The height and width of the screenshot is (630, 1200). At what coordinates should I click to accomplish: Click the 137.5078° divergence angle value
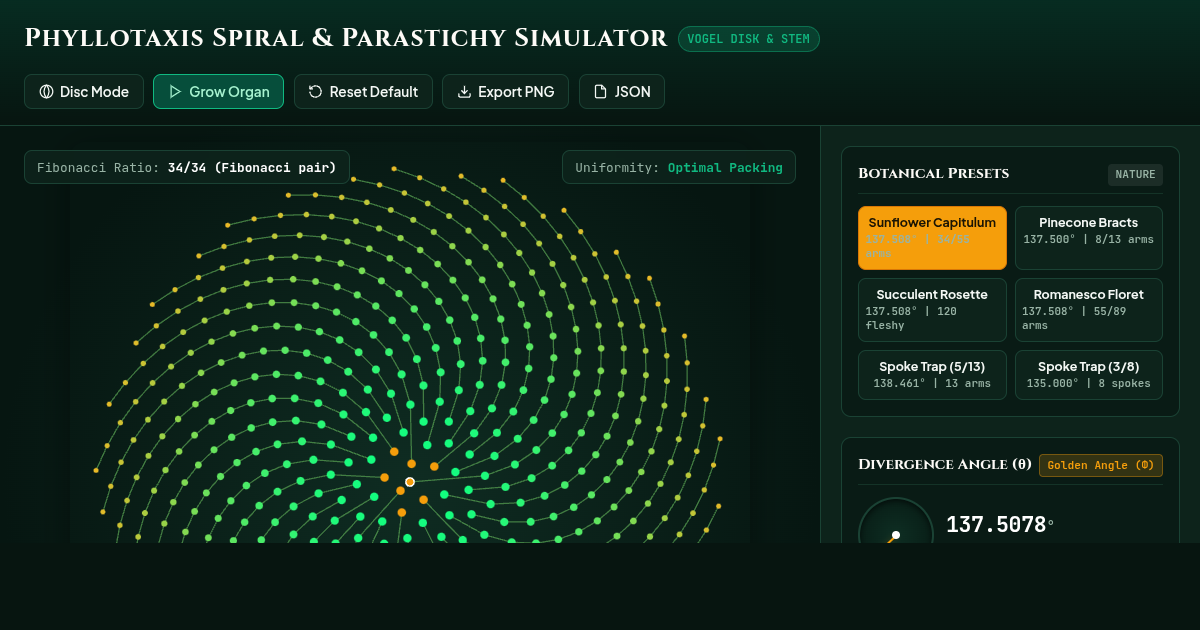(x=1000, y=525)
